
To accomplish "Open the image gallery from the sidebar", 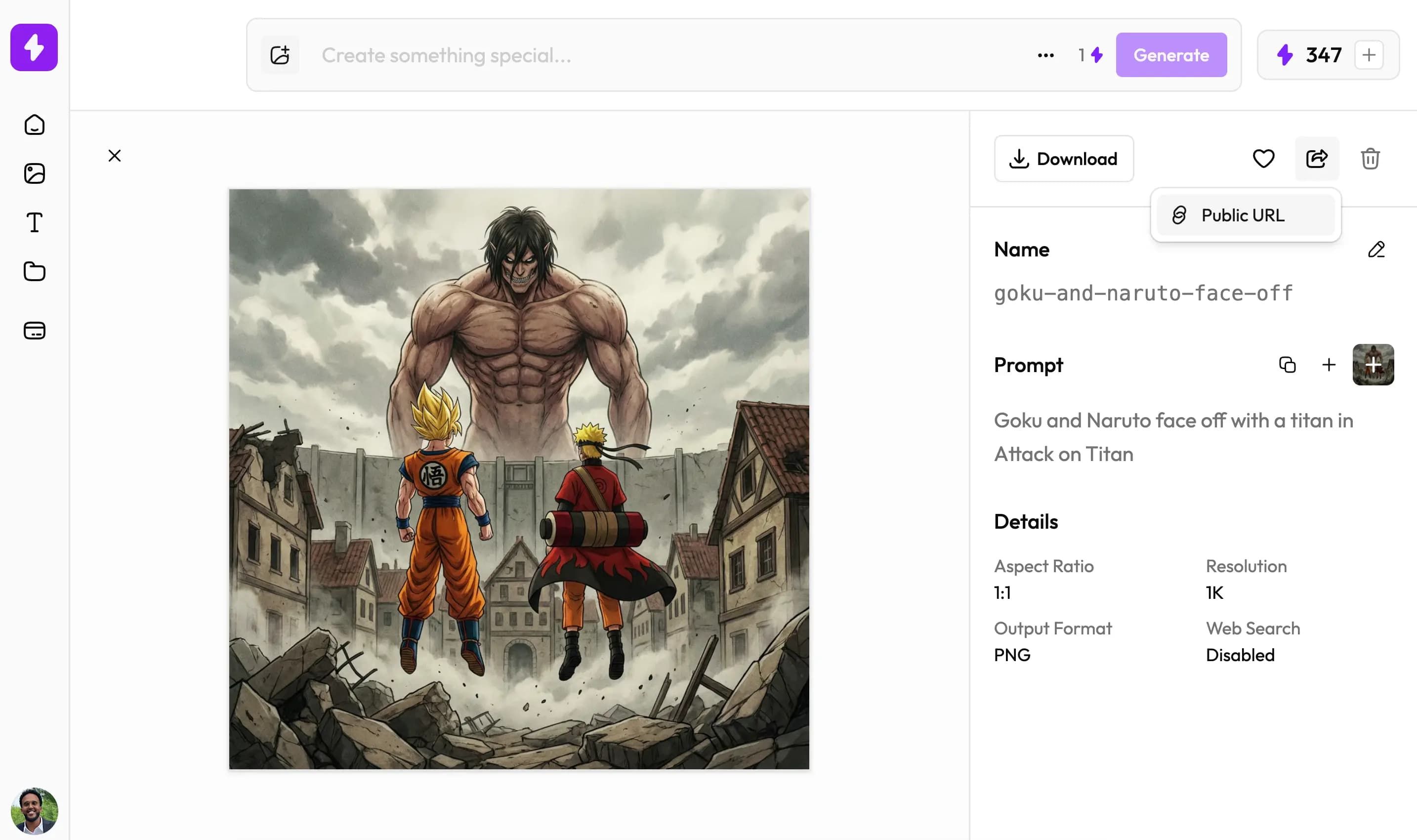I will pyautogui.click(x=34, y=174).
